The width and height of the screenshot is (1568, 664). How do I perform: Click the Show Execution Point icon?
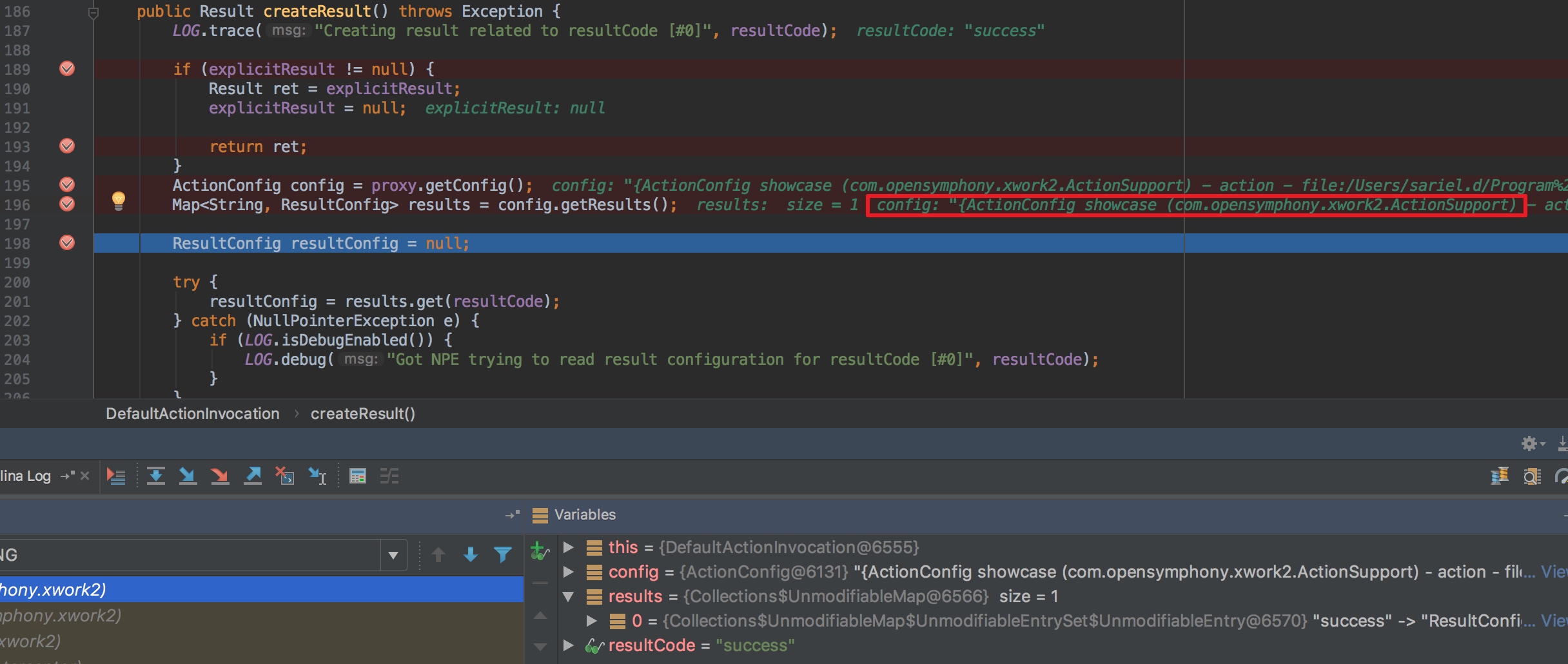116,476
